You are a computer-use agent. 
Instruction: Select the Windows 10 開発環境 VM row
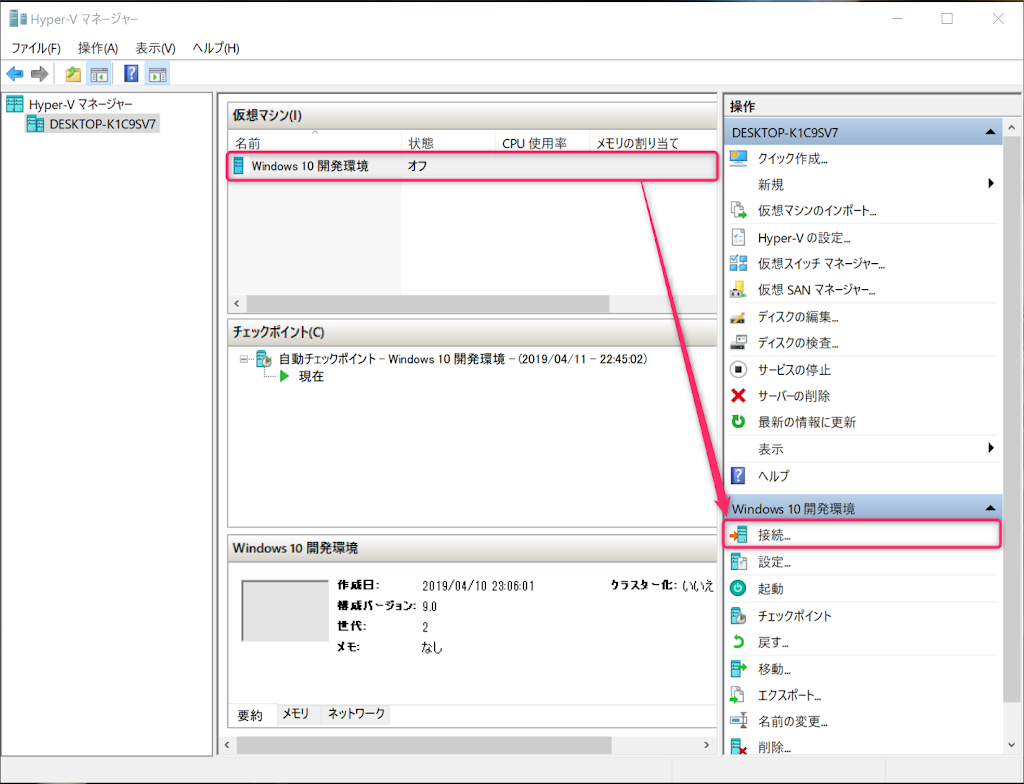(x=473, y=166)
